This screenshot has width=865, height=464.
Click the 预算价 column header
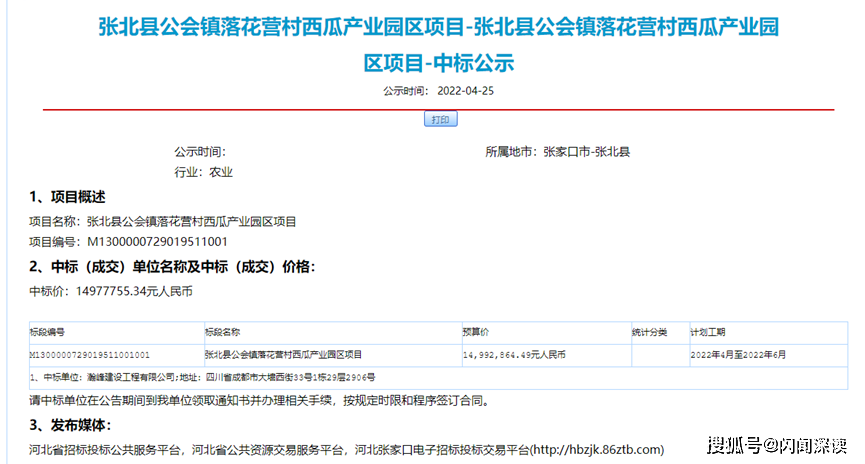coord(475,331)
